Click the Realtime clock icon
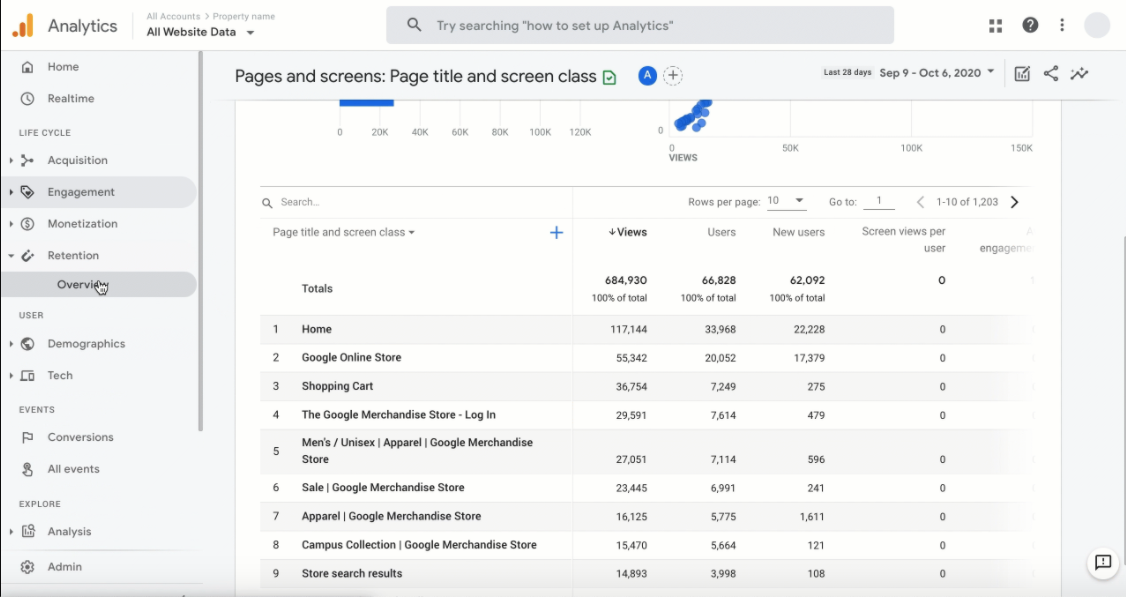Screen dimensions: 1126x597 [27, 98]
